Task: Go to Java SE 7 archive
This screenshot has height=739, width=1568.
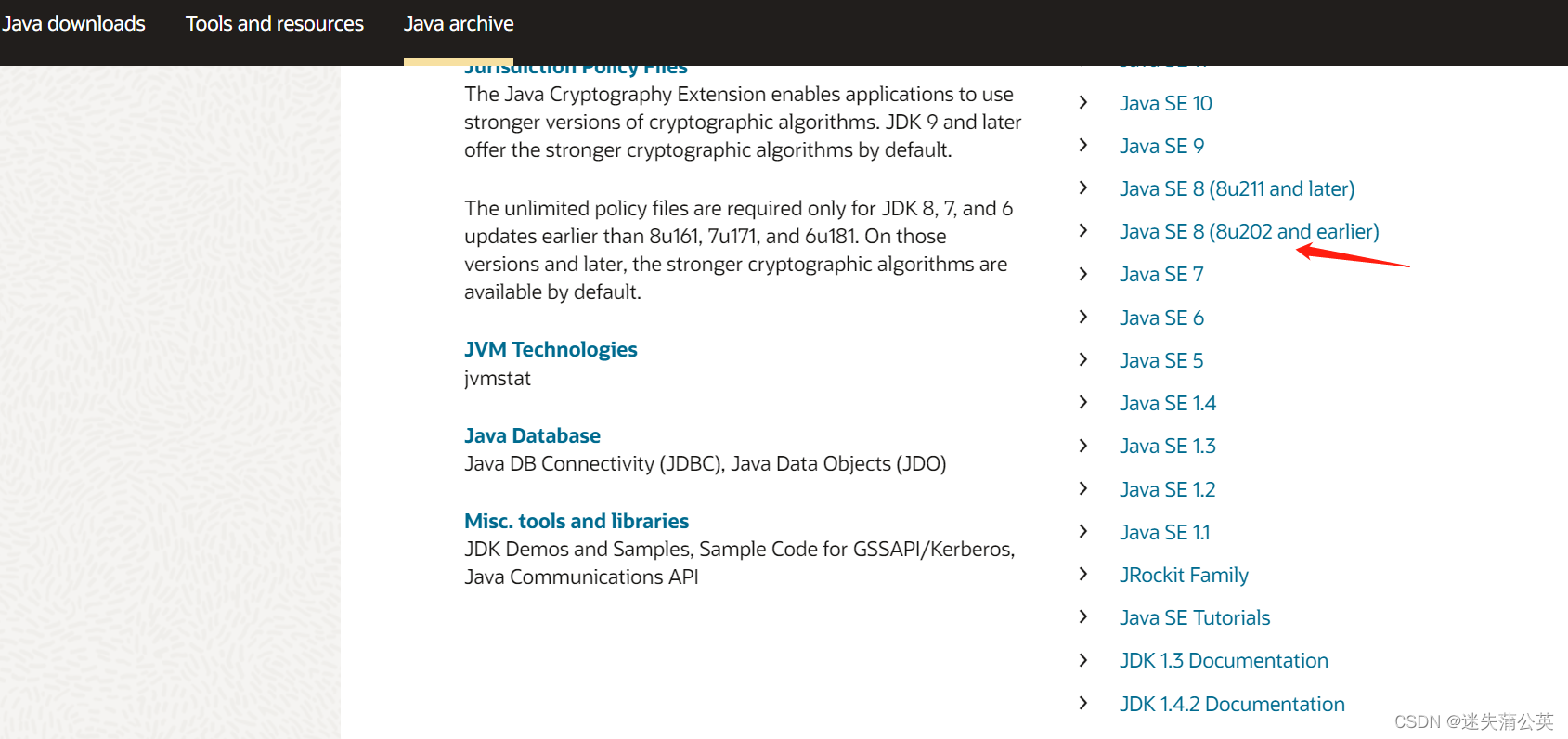Action: (x=1161, y=274)
